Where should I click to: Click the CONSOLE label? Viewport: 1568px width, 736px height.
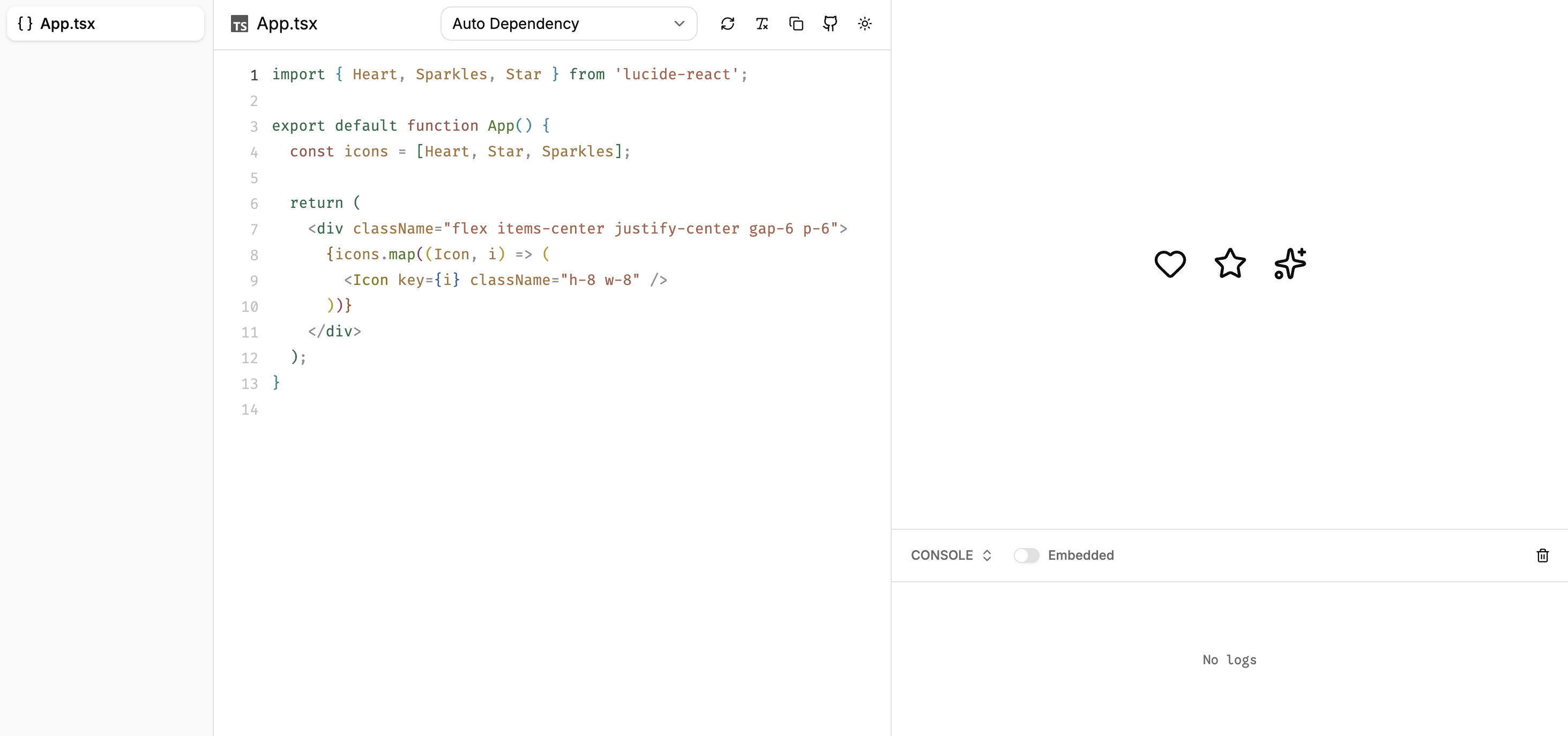coord(941,555)
